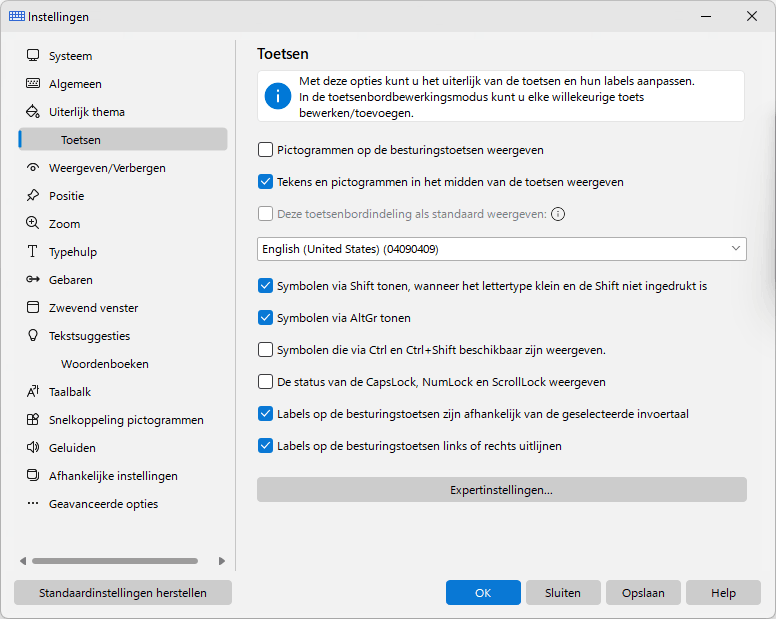Click the keyboard icon in the title bar
Image resolution: width=776 pixels, height=619 pixels.
[17, 16]
